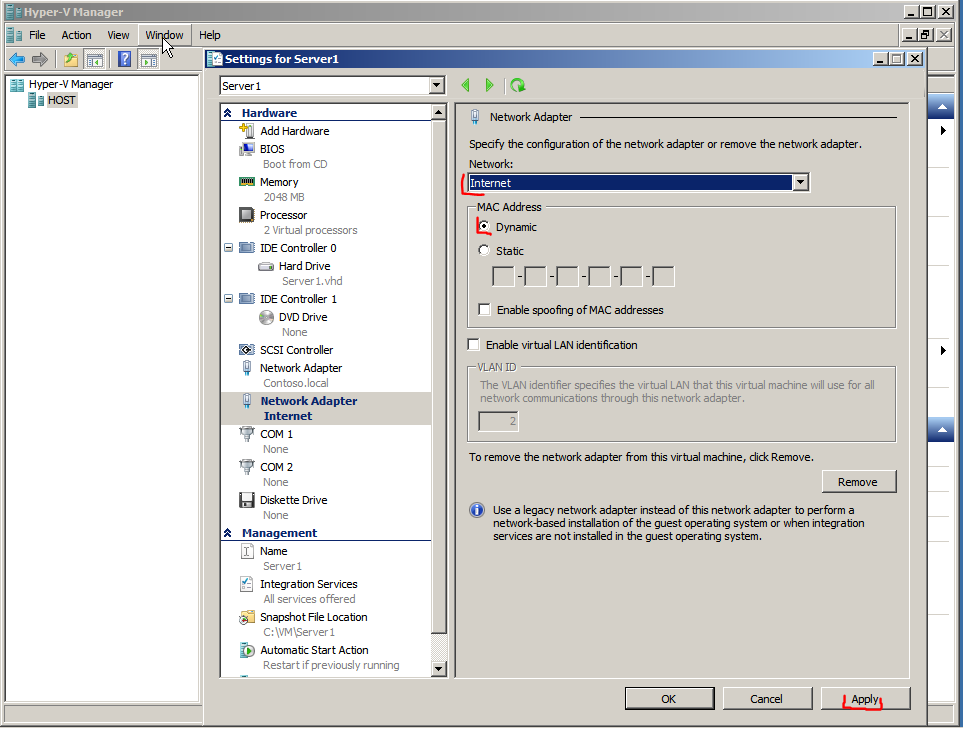
Task: Select the Static MAC address option
Action: [x=484, y=251]
